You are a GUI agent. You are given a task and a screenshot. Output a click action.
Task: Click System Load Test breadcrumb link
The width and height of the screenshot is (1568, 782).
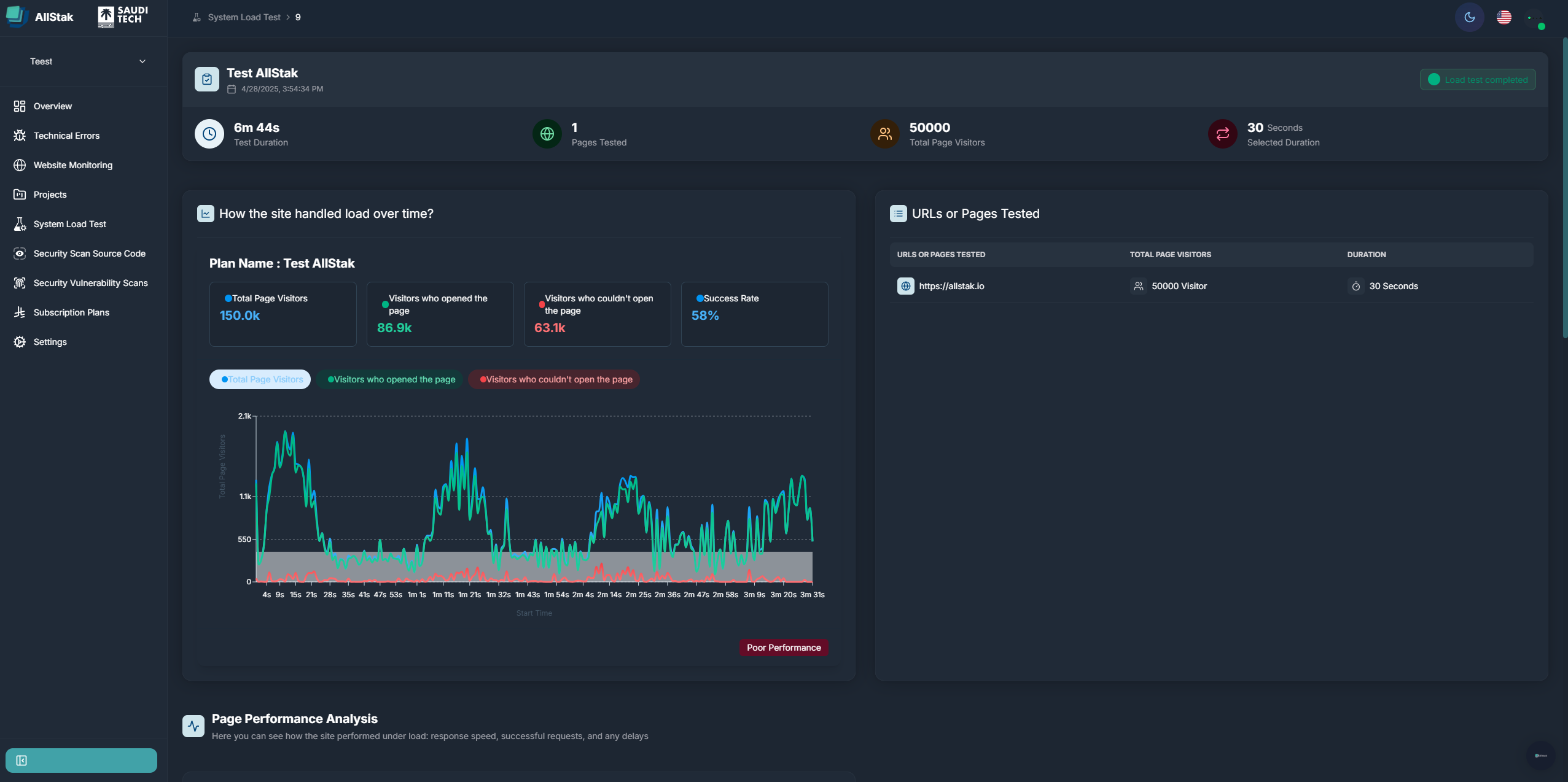click(244, 17)
